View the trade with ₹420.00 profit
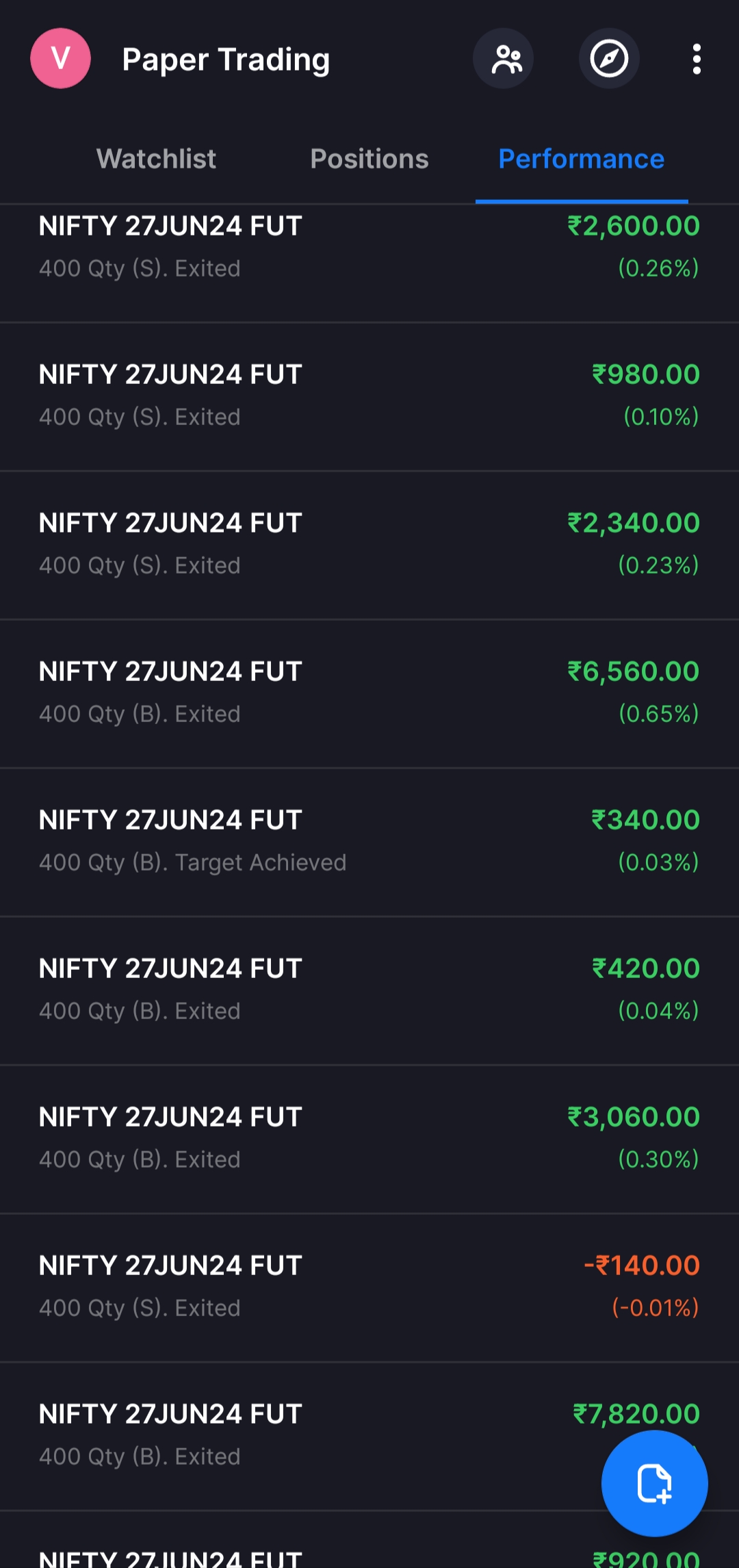The height and width of the screenshot is (1568, 739). (x=369, y=990)
